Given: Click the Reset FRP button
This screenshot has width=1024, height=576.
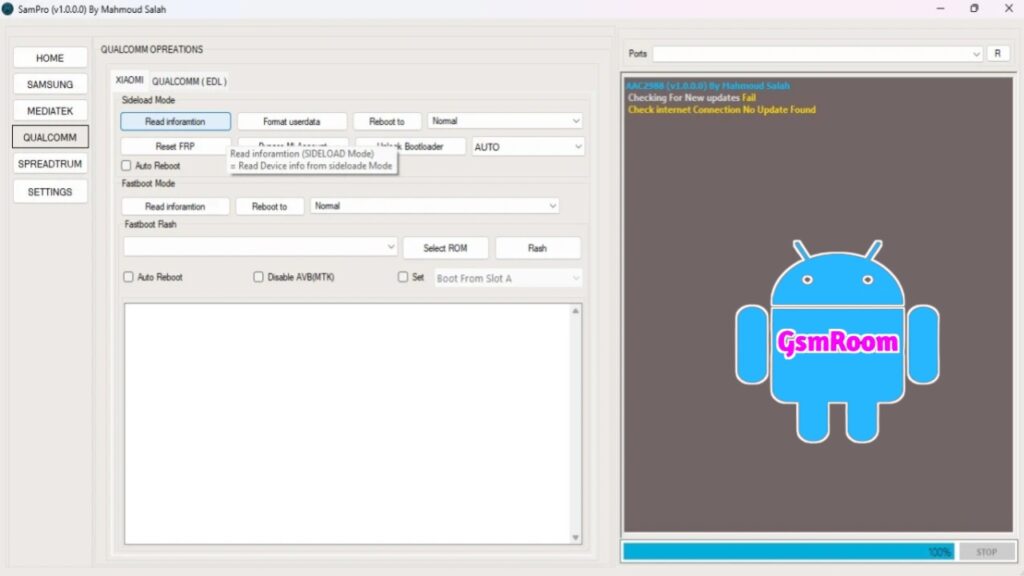Looking at the screenshot, I should [175, 147].
